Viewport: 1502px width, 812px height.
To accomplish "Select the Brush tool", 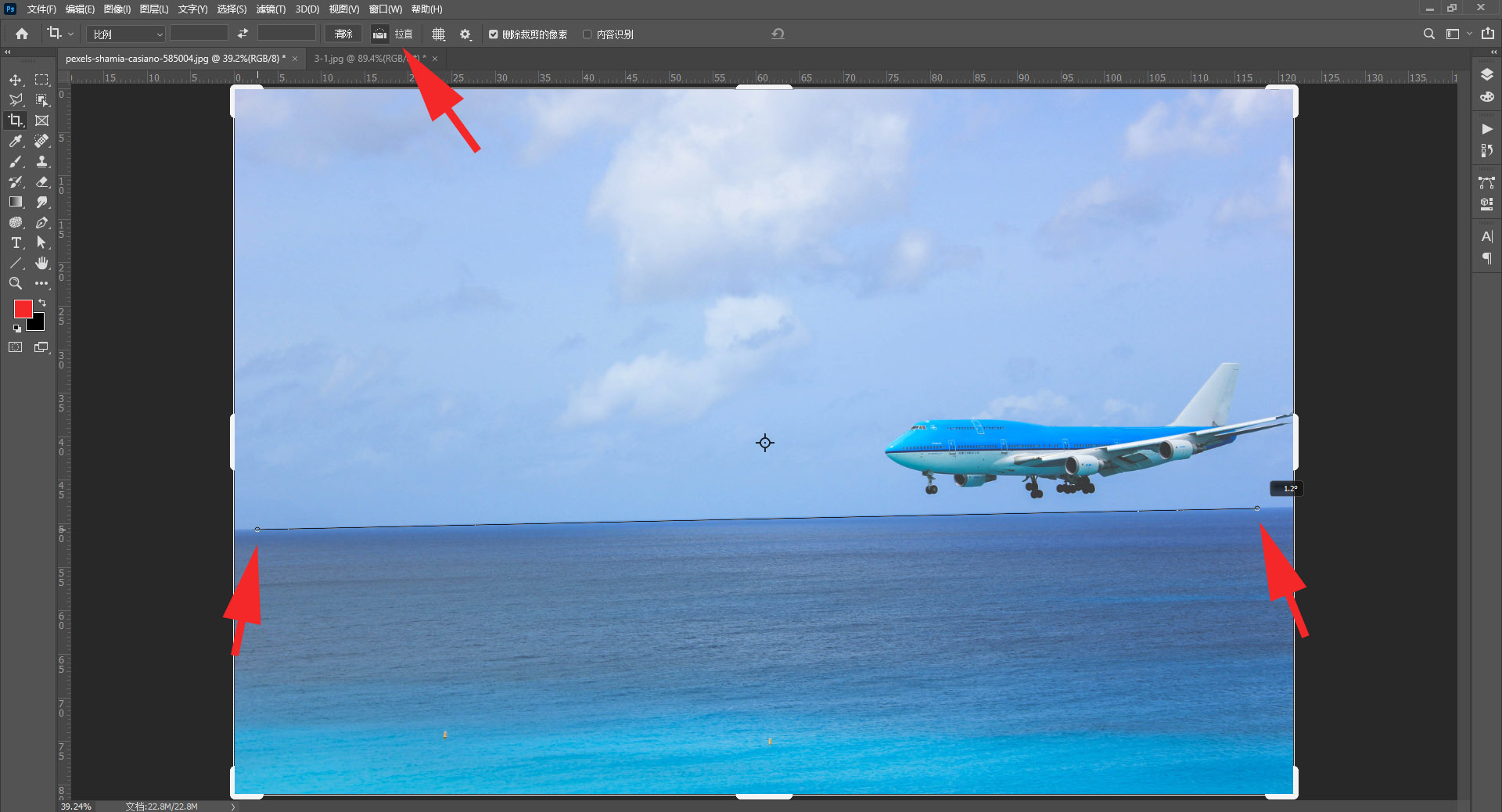I will coord(16,161).
